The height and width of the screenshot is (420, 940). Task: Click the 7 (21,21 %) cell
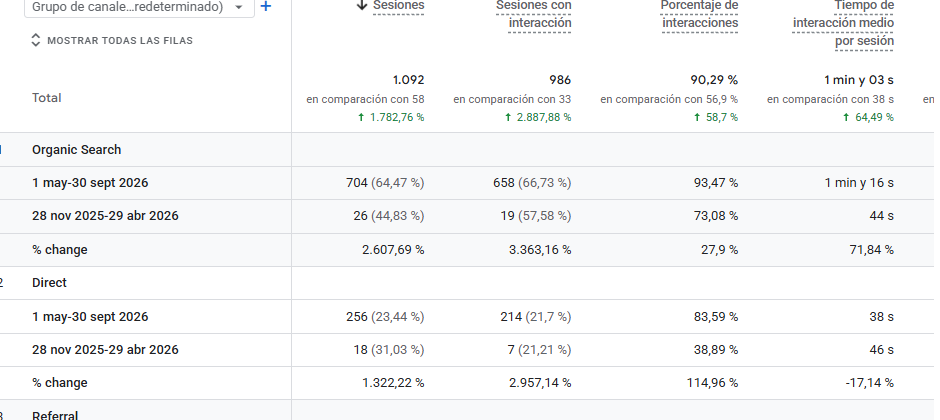539,350
